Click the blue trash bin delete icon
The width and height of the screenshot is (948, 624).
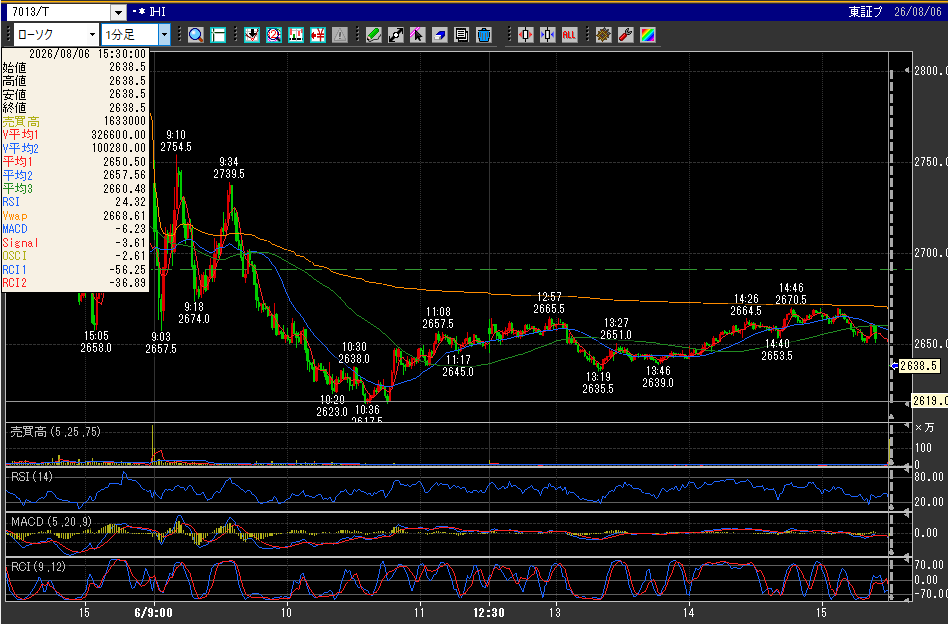[x=484, y=35]
